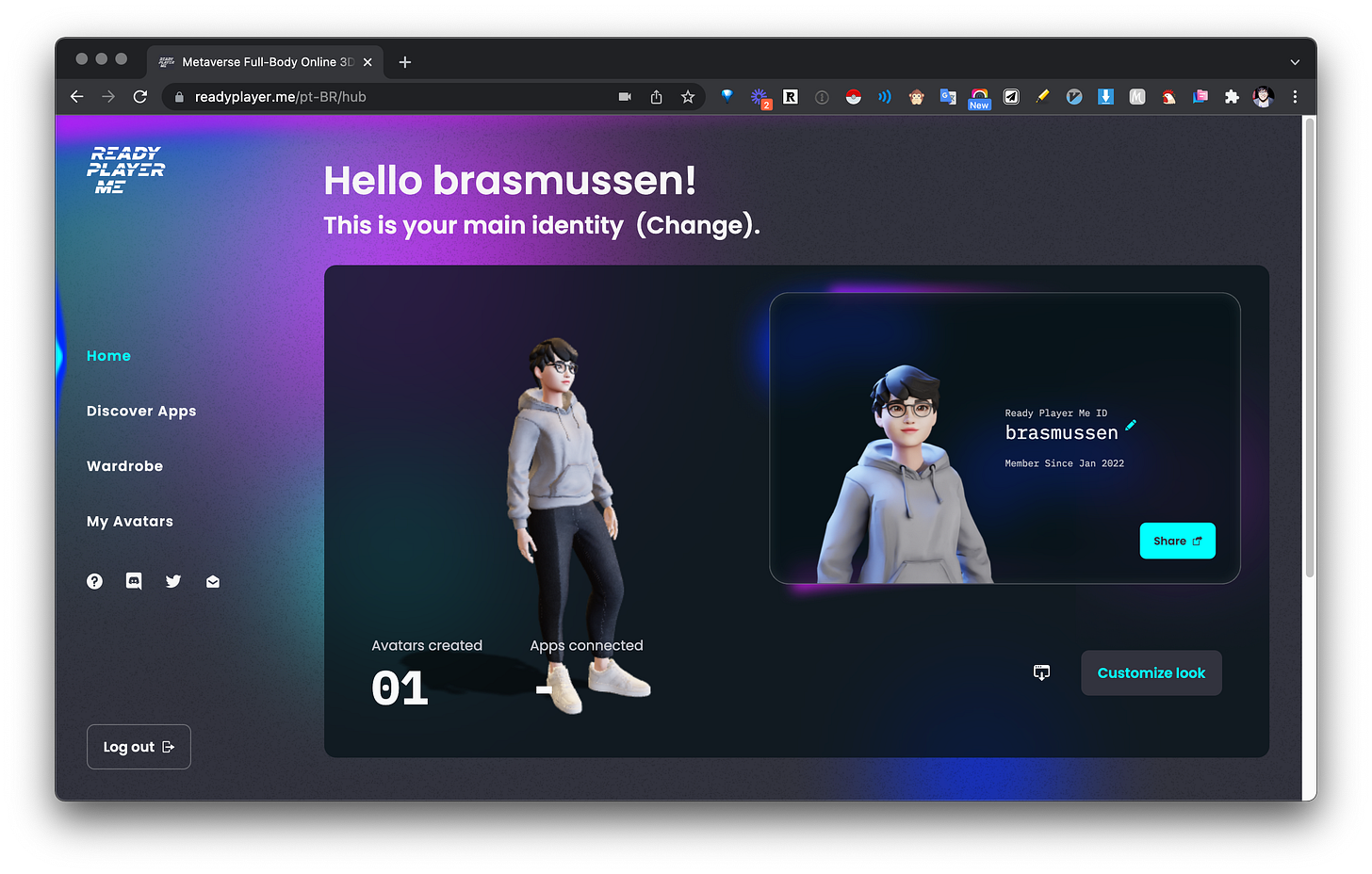Click the Member Since Jan 2022 text
Viewport: 1372px width, 874px height.
pyautogui.click(x=1065, y=463)
